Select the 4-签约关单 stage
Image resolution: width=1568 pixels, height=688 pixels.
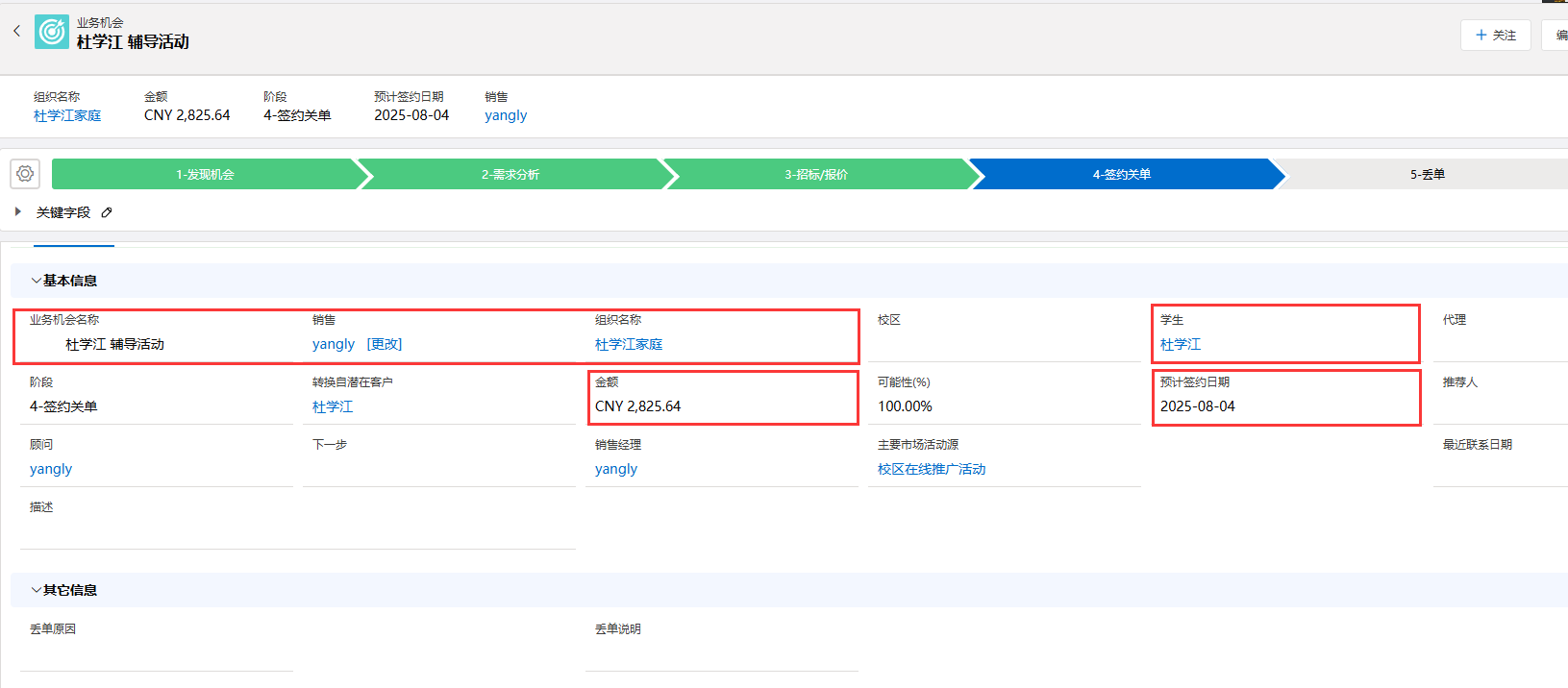[x=1122, y=174]
